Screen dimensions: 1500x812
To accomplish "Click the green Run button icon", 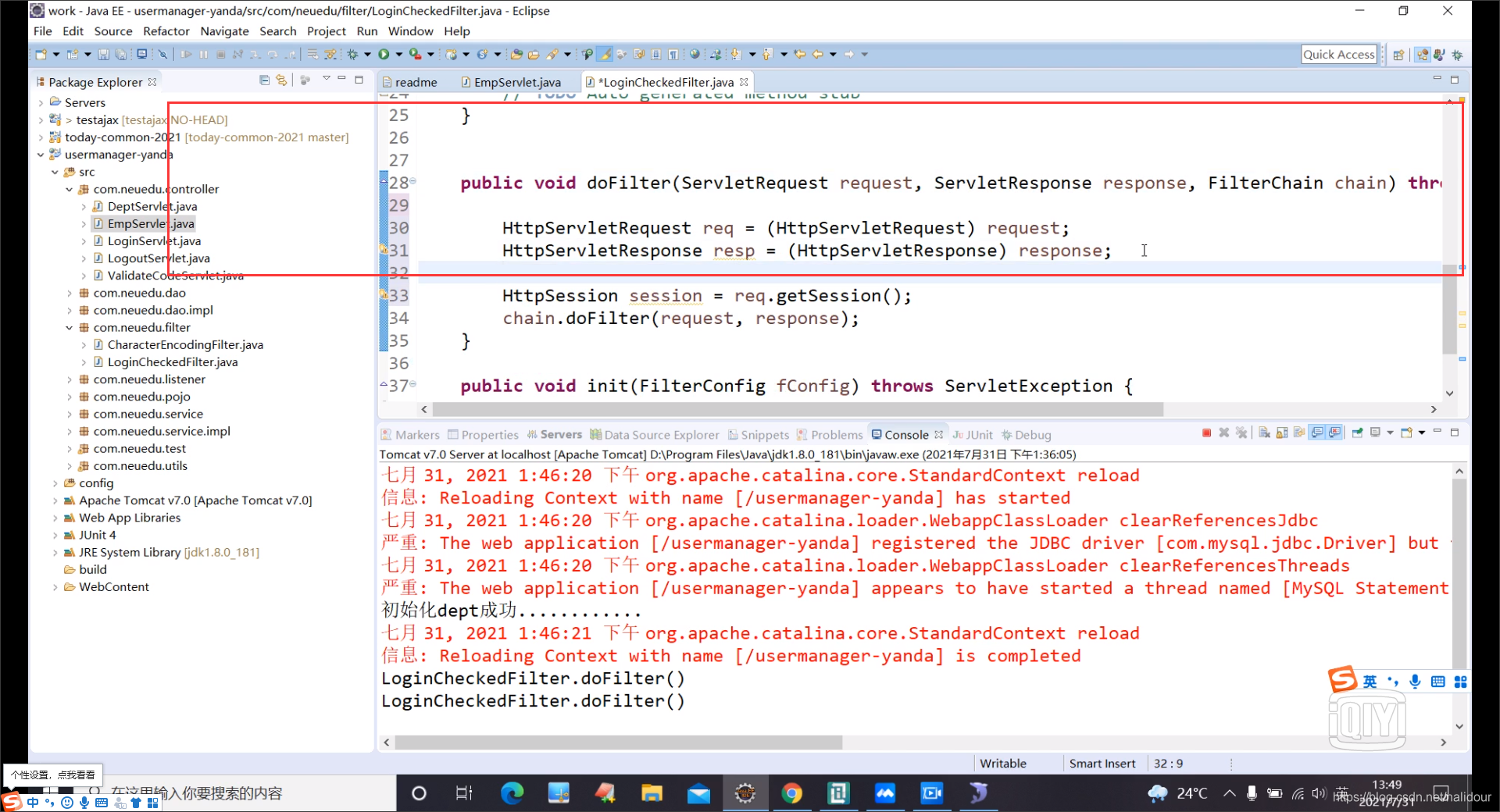I will click(384, 55).
